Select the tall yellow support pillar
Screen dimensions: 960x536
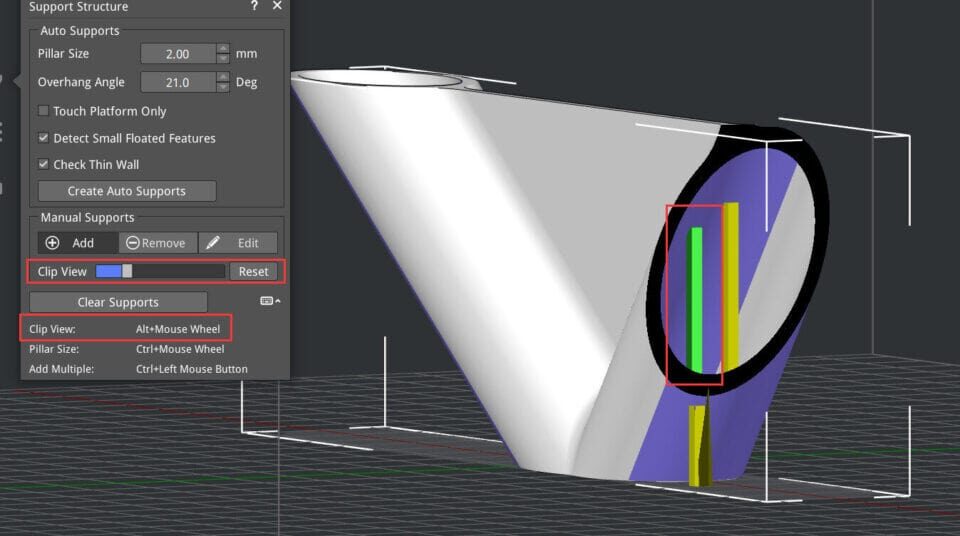click(x=731, y=285)
